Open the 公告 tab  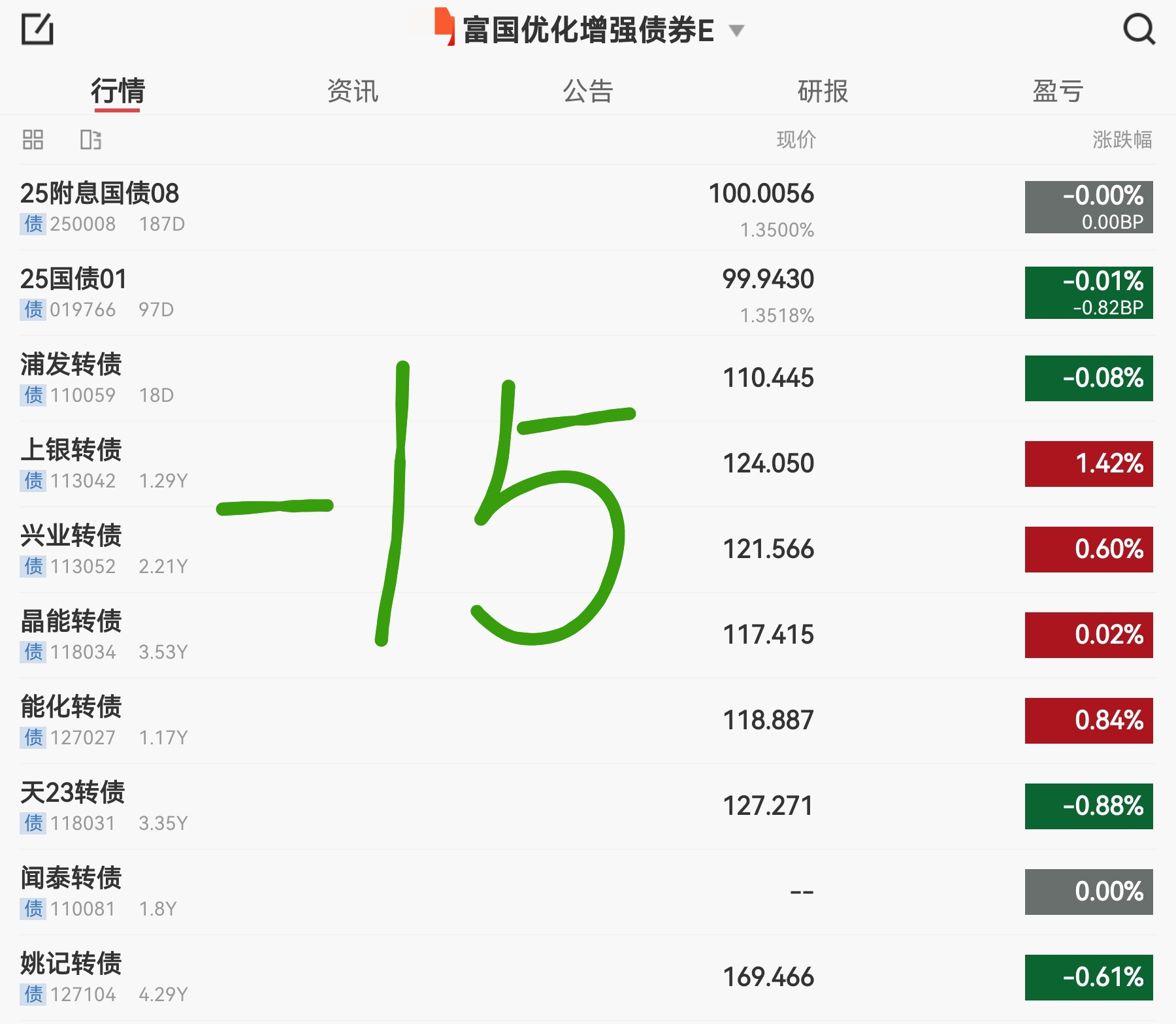(x=588, y=91)
